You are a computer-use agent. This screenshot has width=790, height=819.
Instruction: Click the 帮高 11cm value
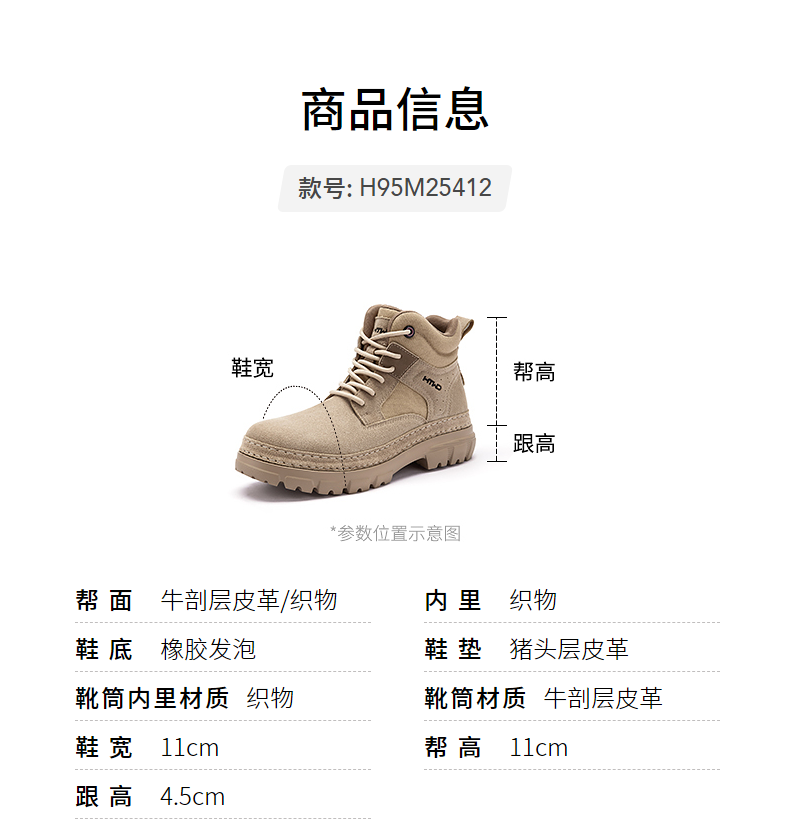[539, 748]
